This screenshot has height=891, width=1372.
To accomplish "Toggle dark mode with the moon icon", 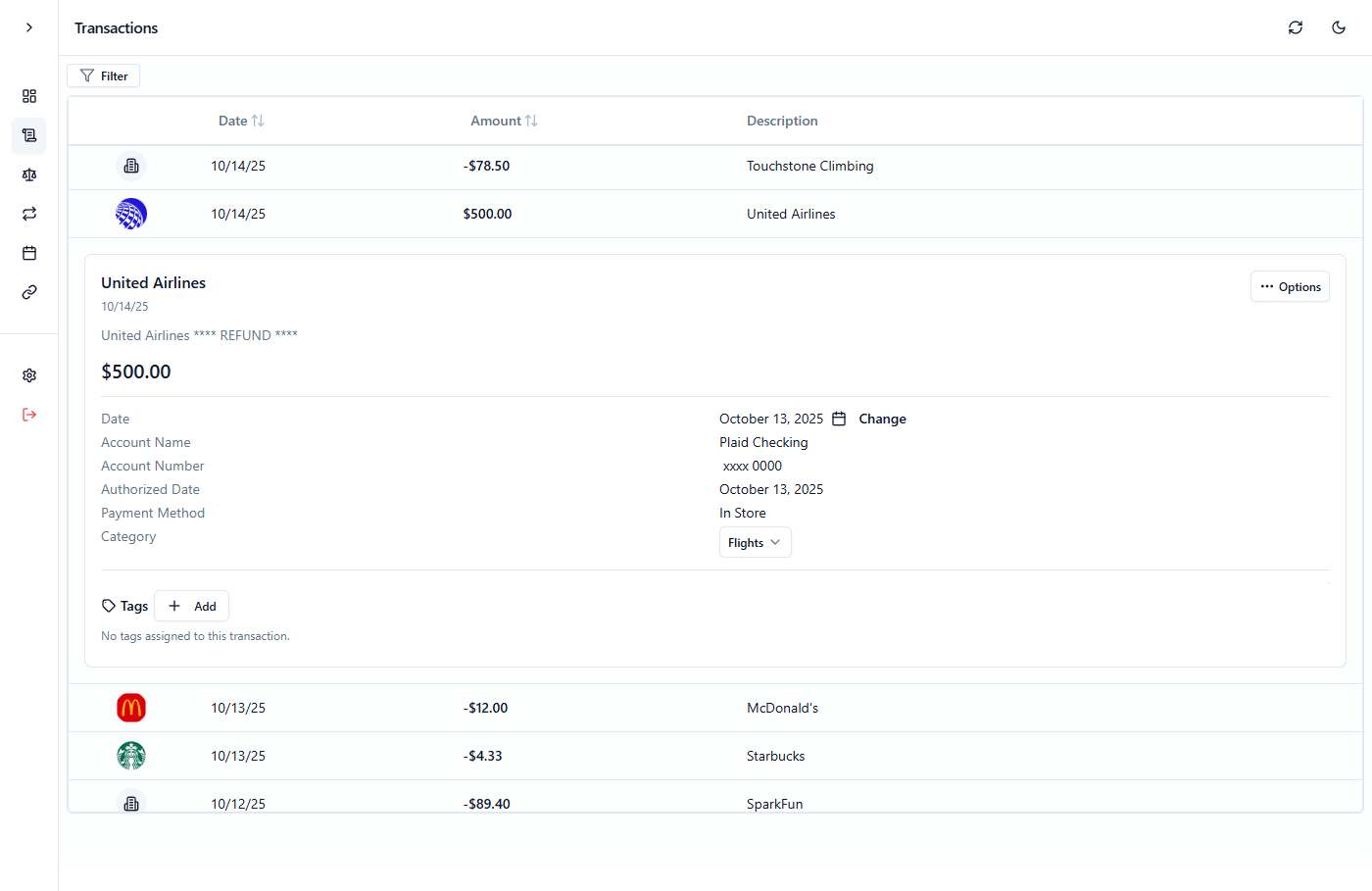I will tap(1339, 27).
